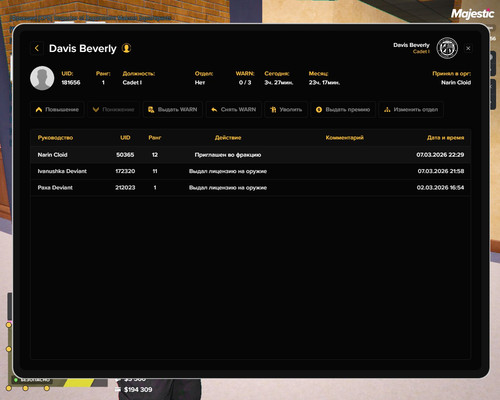Select the Ivanushka Deviant log row

click(251, 171)
